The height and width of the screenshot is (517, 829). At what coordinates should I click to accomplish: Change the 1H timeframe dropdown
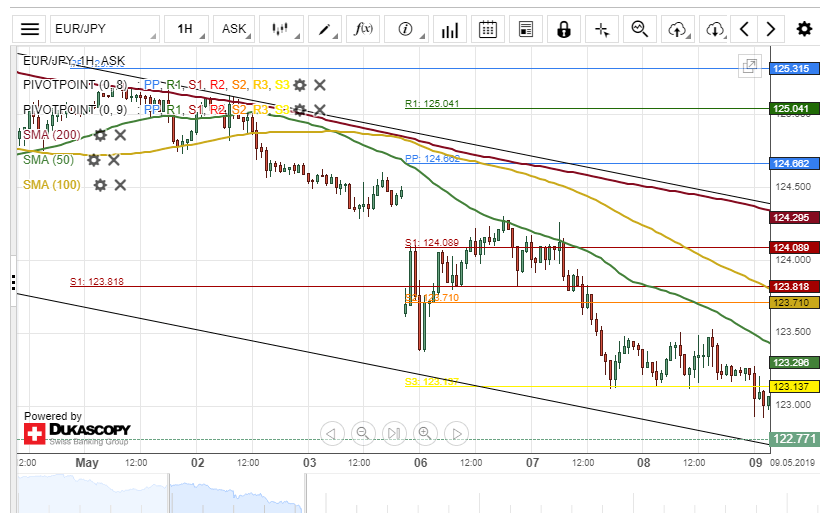point(186,29)
